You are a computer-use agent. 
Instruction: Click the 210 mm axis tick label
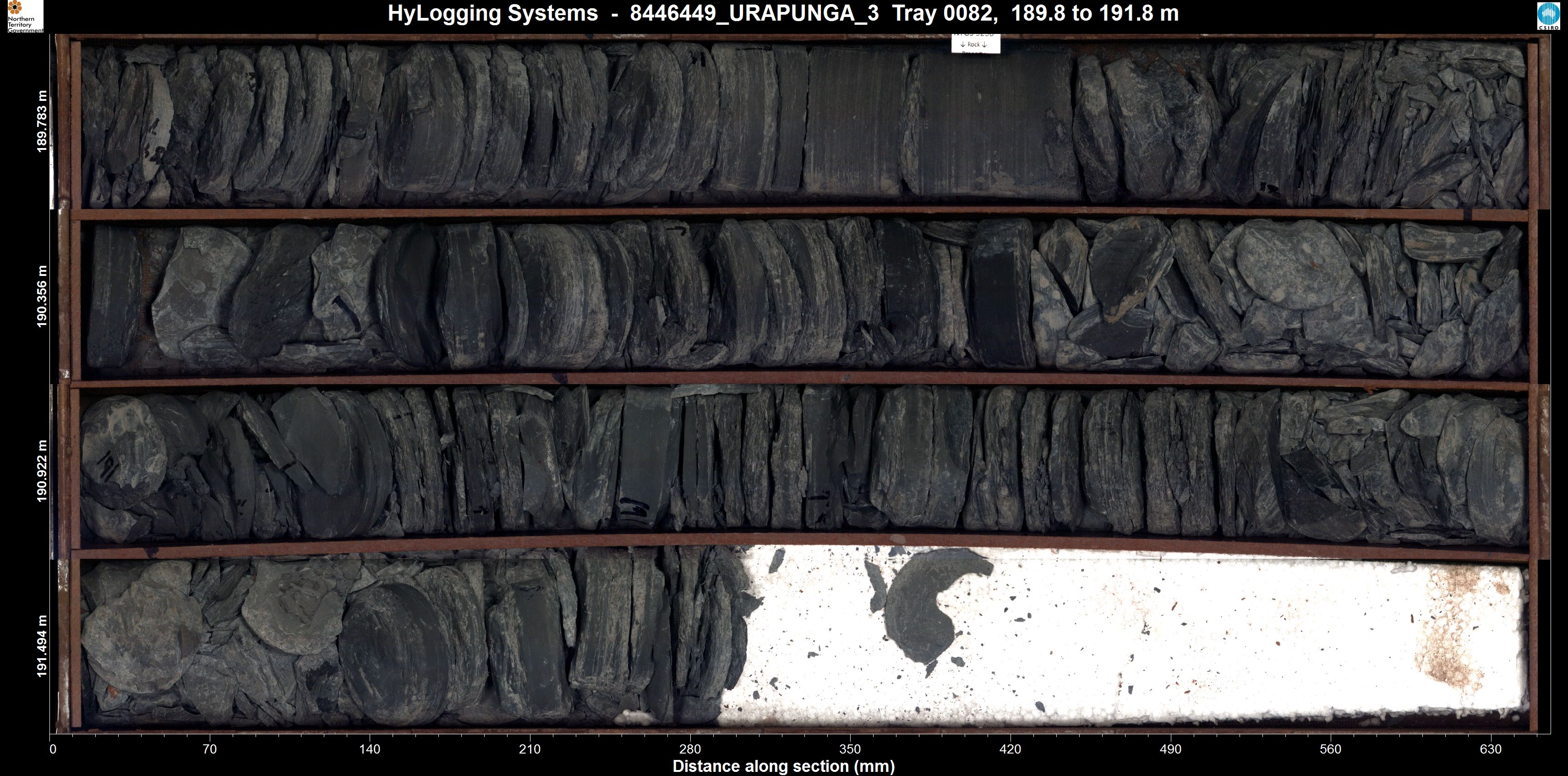point(530,748)
